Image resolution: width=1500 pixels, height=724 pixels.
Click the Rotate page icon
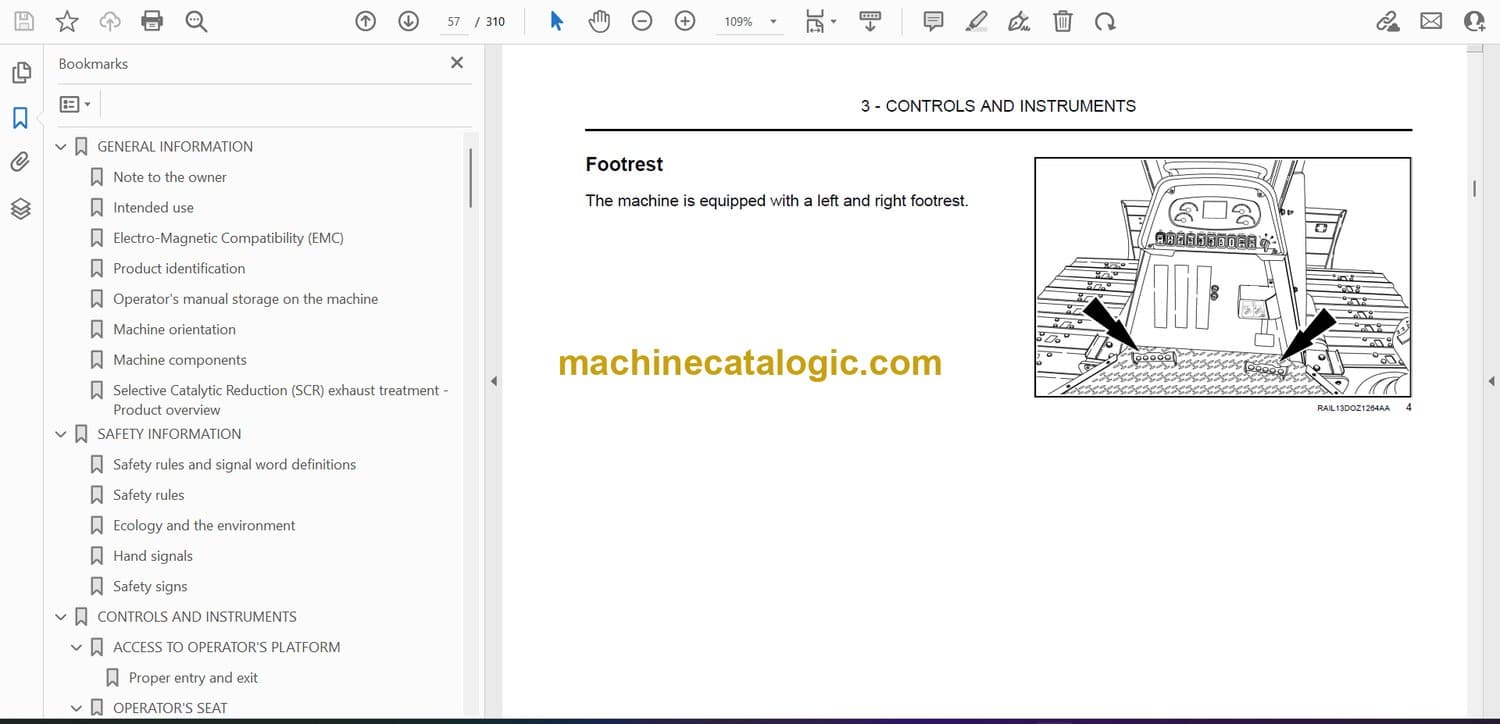tap(1105, 21)
